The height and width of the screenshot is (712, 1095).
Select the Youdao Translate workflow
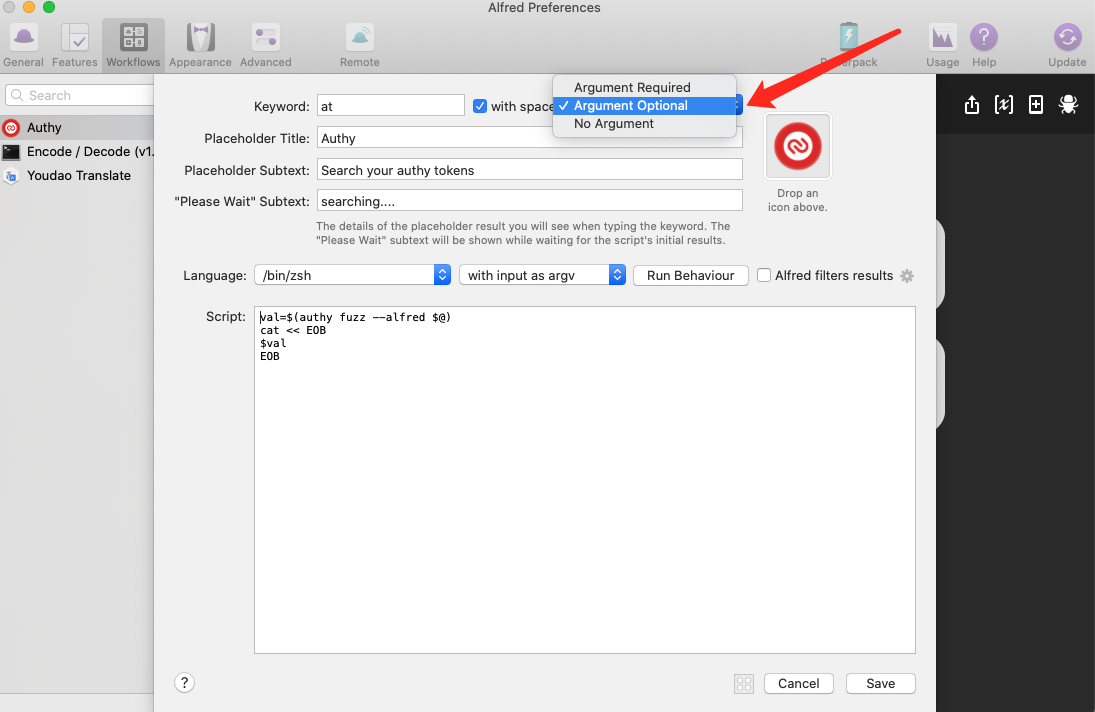point(77,175)
